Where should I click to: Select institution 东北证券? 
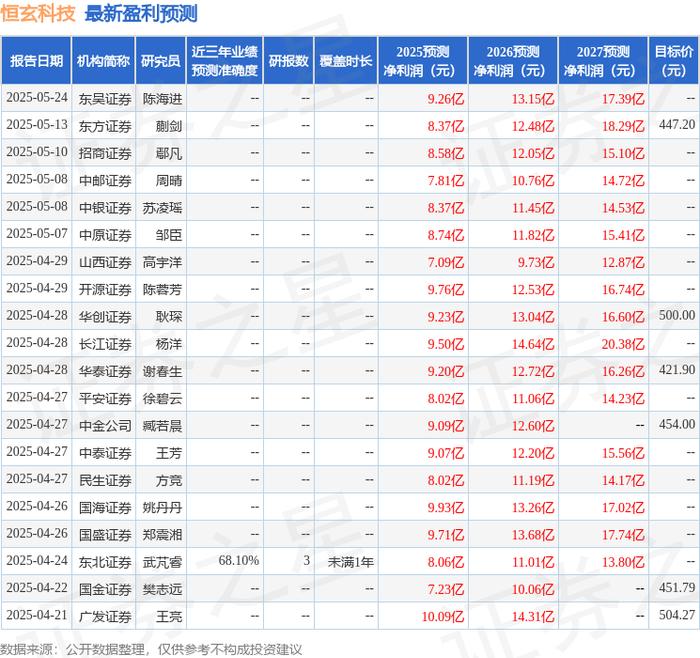click(x=105, y=562)
